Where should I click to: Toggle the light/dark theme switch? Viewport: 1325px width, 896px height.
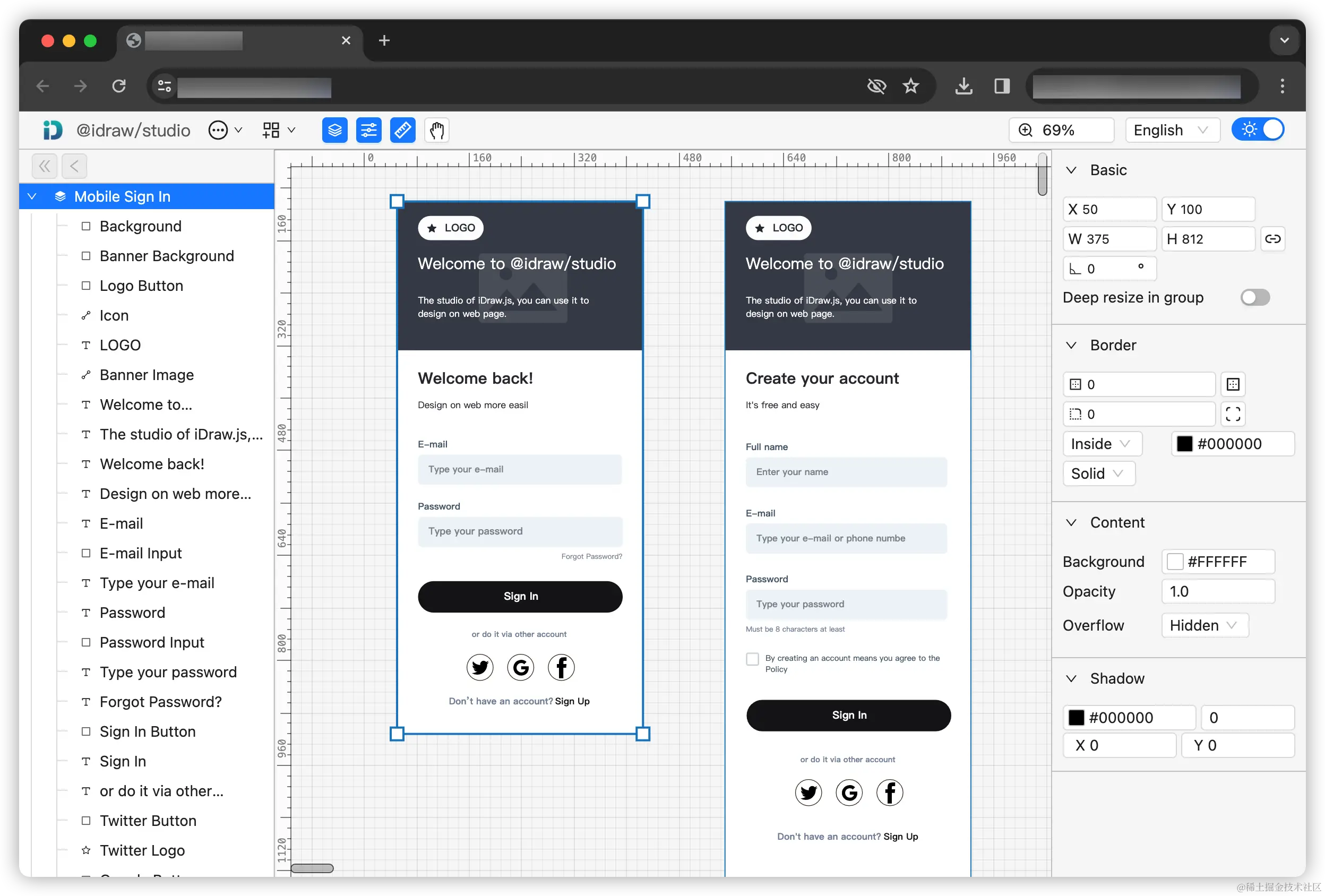pos(1258,130)
